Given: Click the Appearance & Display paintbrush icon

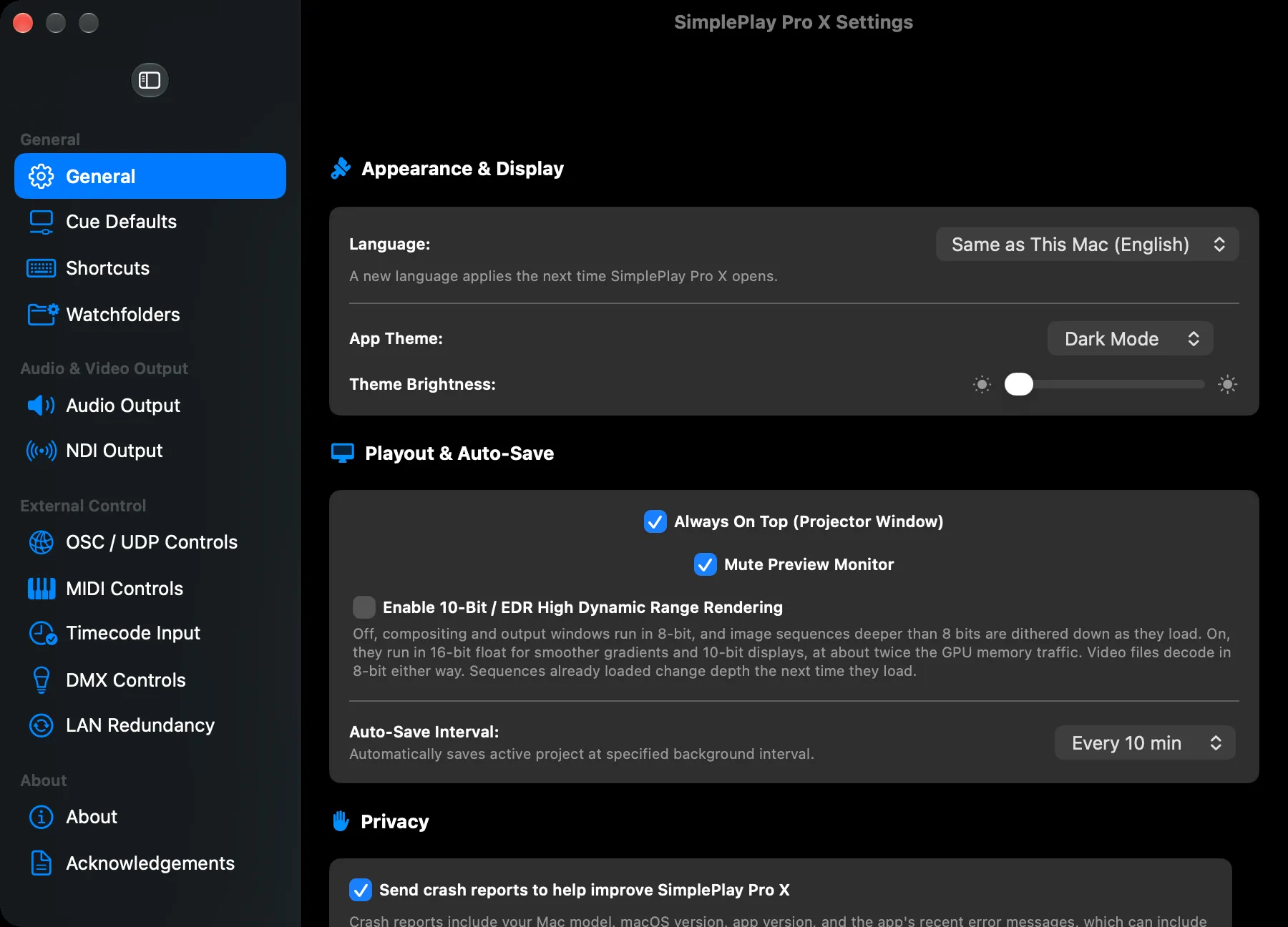Looking at the screenshot, I should pos(341,169).
